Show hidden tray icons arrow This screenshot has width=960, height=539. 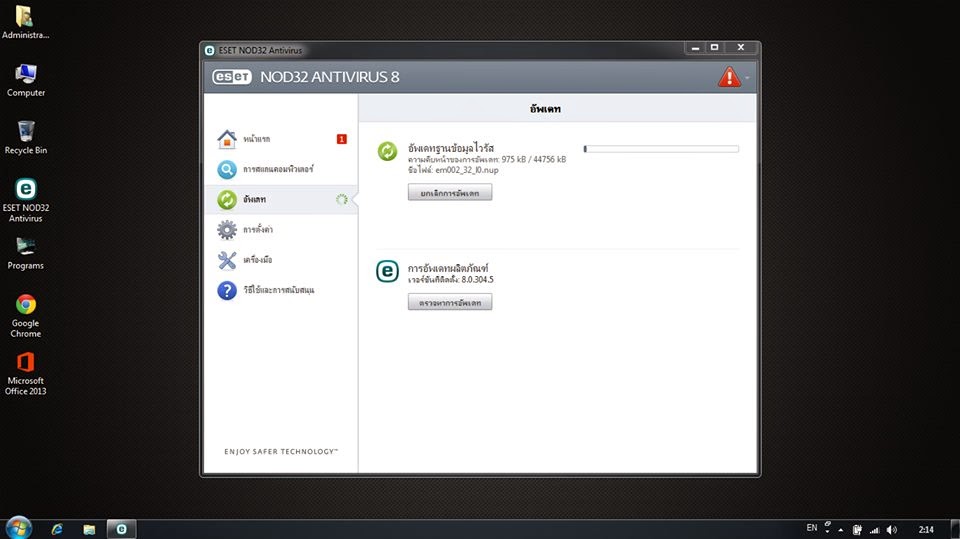[841, 530]
